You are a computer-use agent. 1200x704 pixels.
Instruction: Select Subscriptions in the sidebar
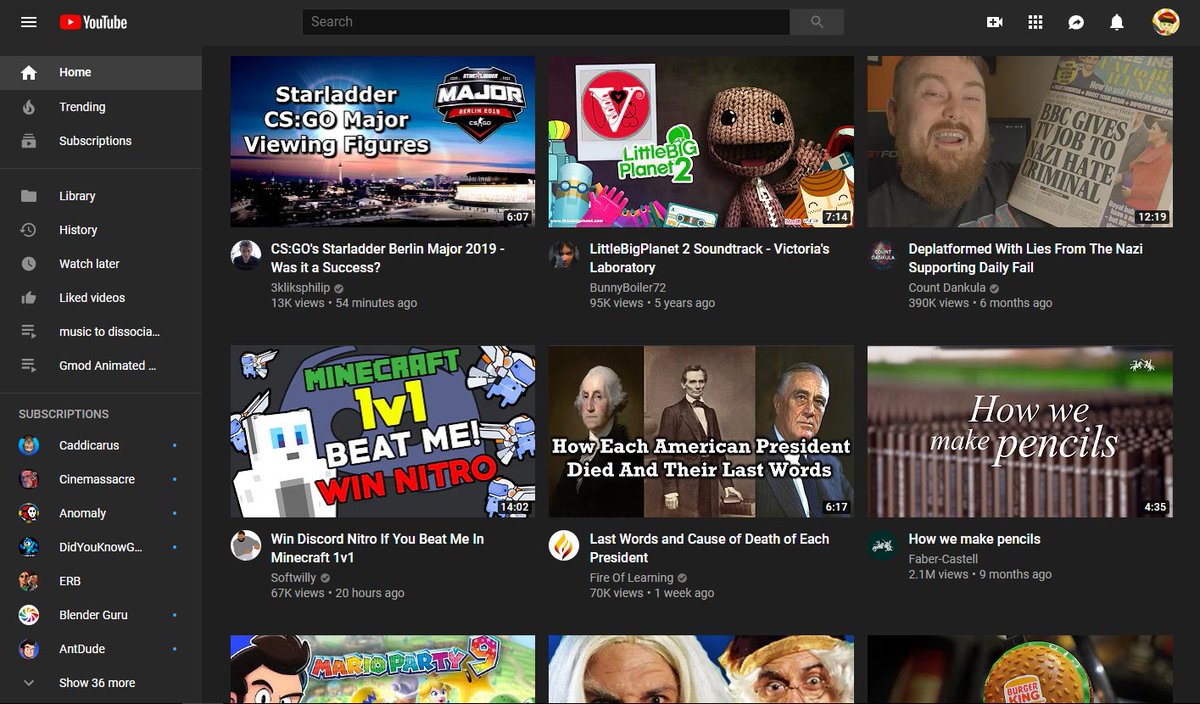101,141
